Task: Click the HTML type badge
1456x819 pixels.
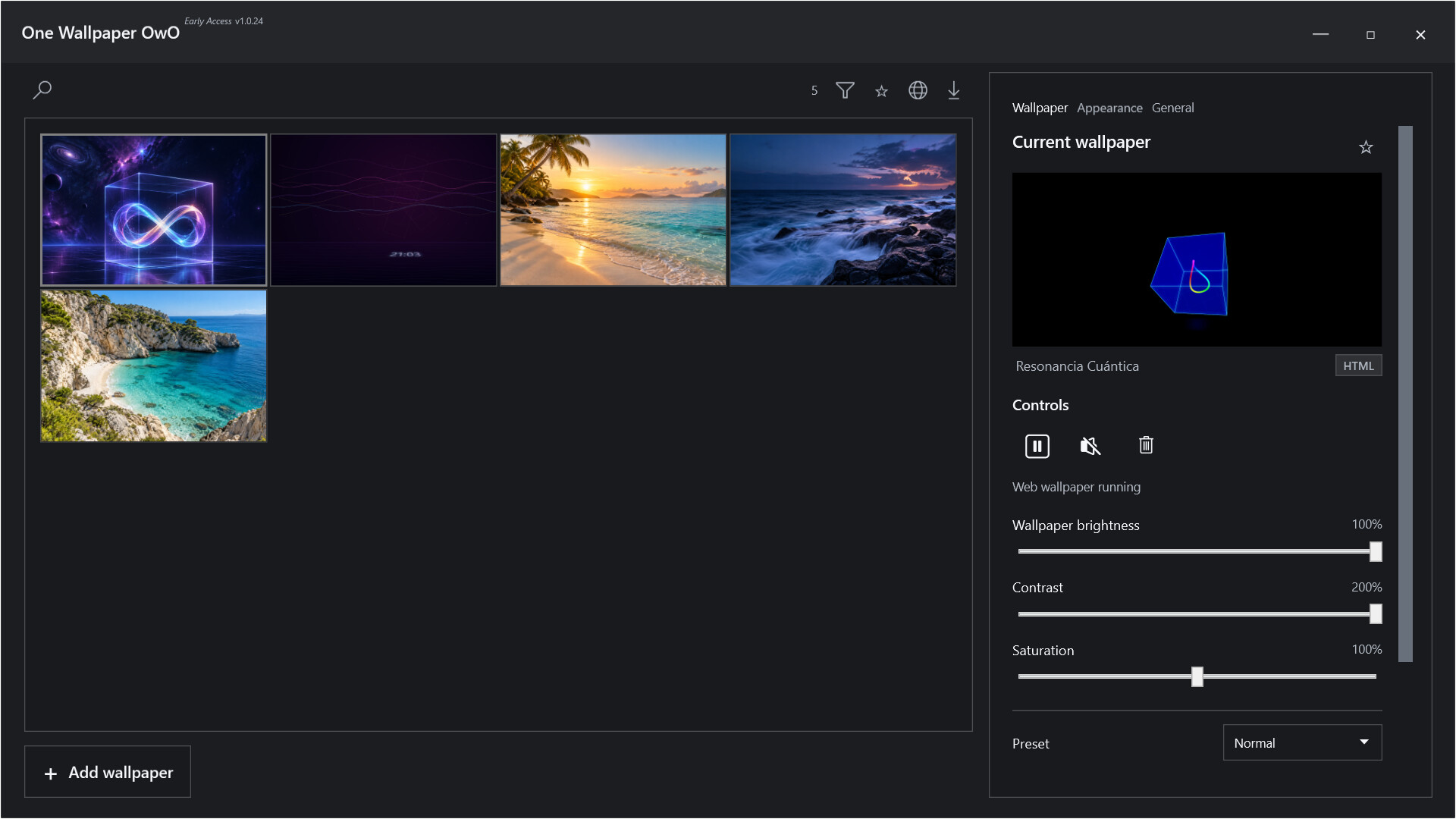Action: point(1358,366)
